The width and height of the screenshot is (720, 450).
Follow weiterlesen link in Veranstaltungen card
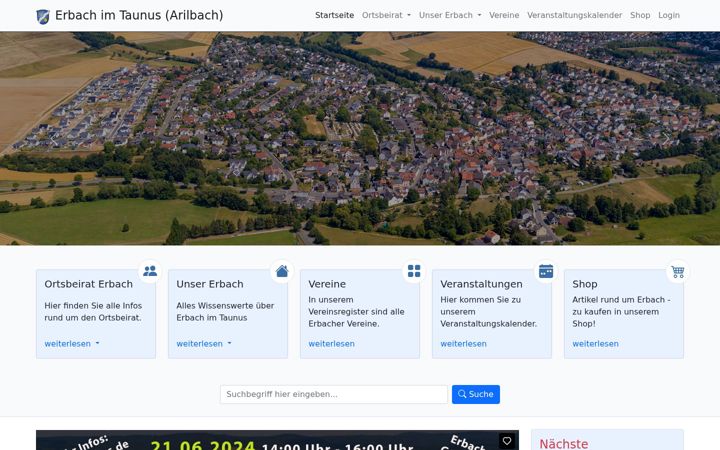coord(463,343)
